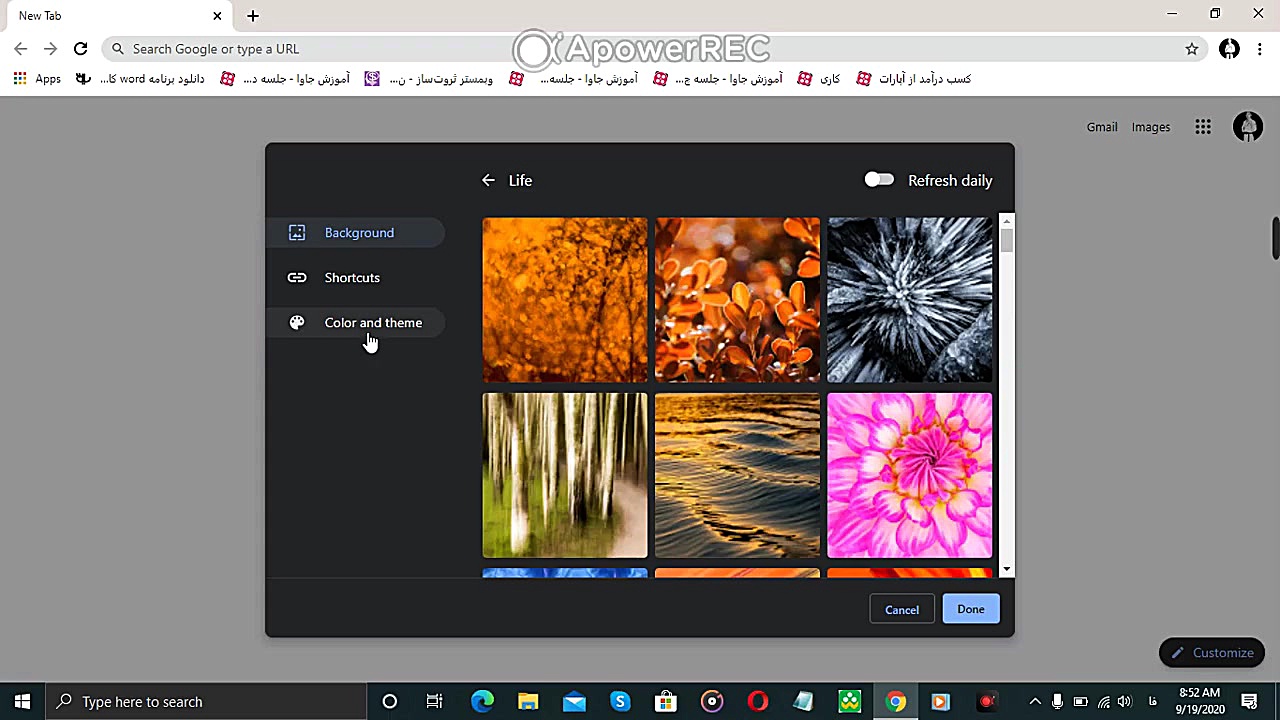Open the Chrome three-dot menu
This screenshot has height=720, width=1280.
tap(1259, 48)
